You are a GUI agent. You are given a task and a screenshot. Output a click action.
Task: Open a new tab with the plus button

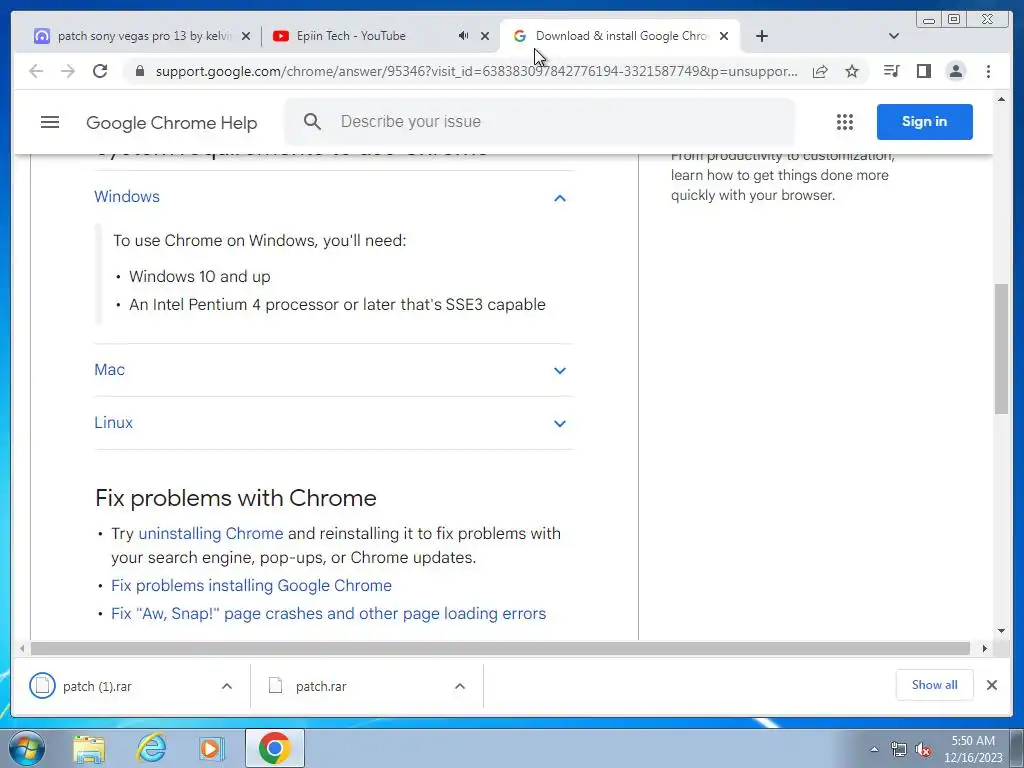coord(761,36)
